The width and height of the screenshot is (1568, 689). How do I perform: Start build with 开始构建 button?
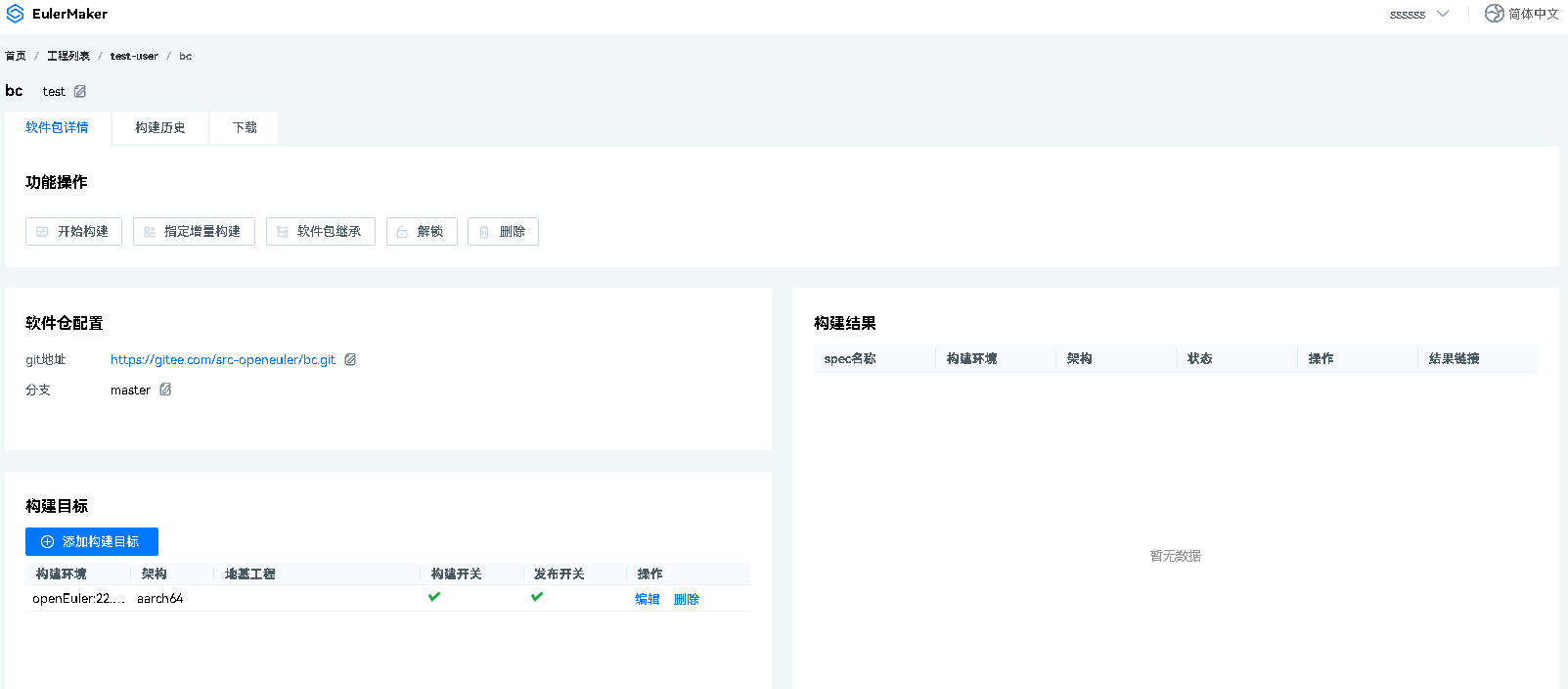tap(73, 232)
